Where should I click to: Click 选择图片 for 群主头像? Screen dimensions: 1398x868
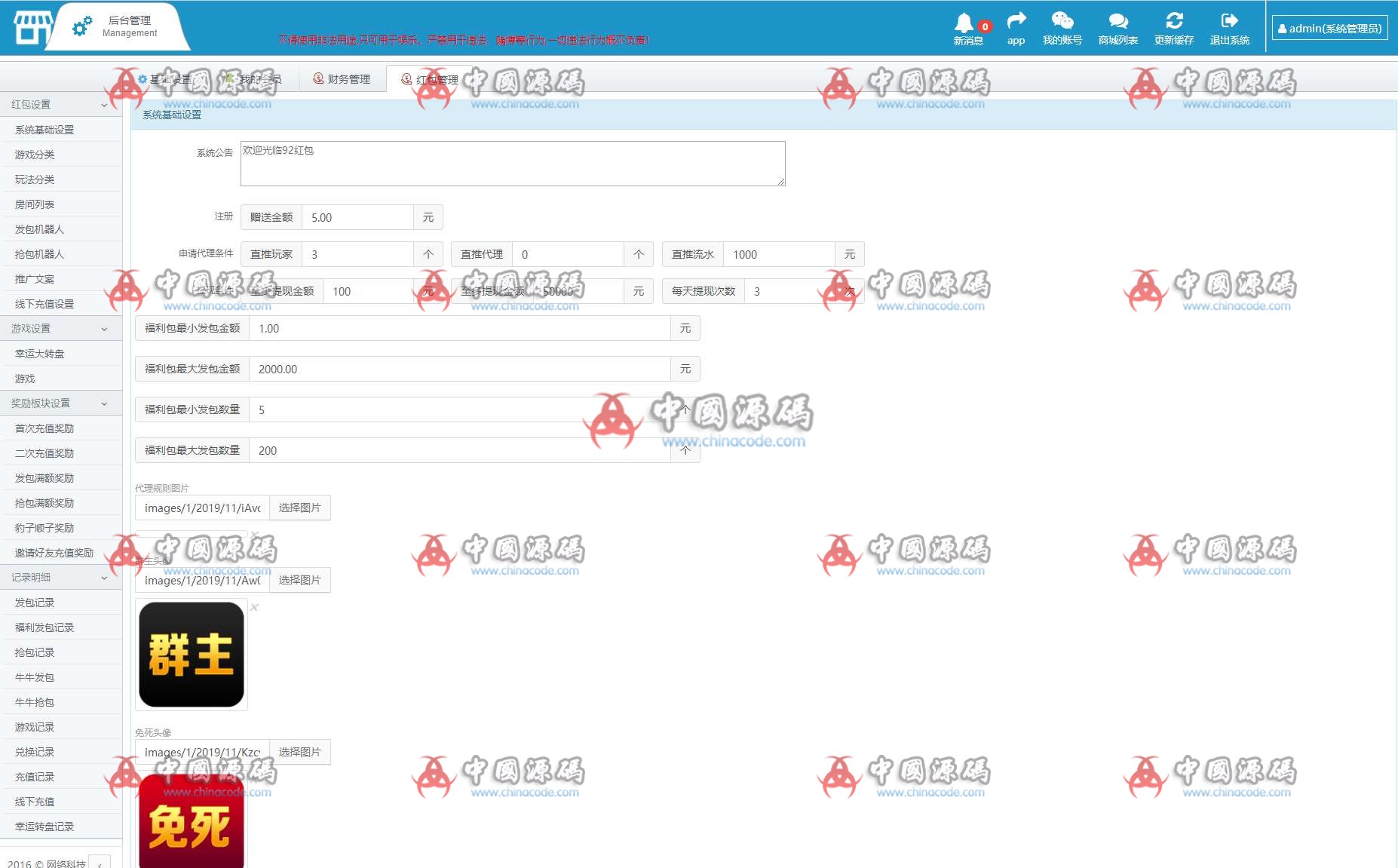click(x=300, y=580)
